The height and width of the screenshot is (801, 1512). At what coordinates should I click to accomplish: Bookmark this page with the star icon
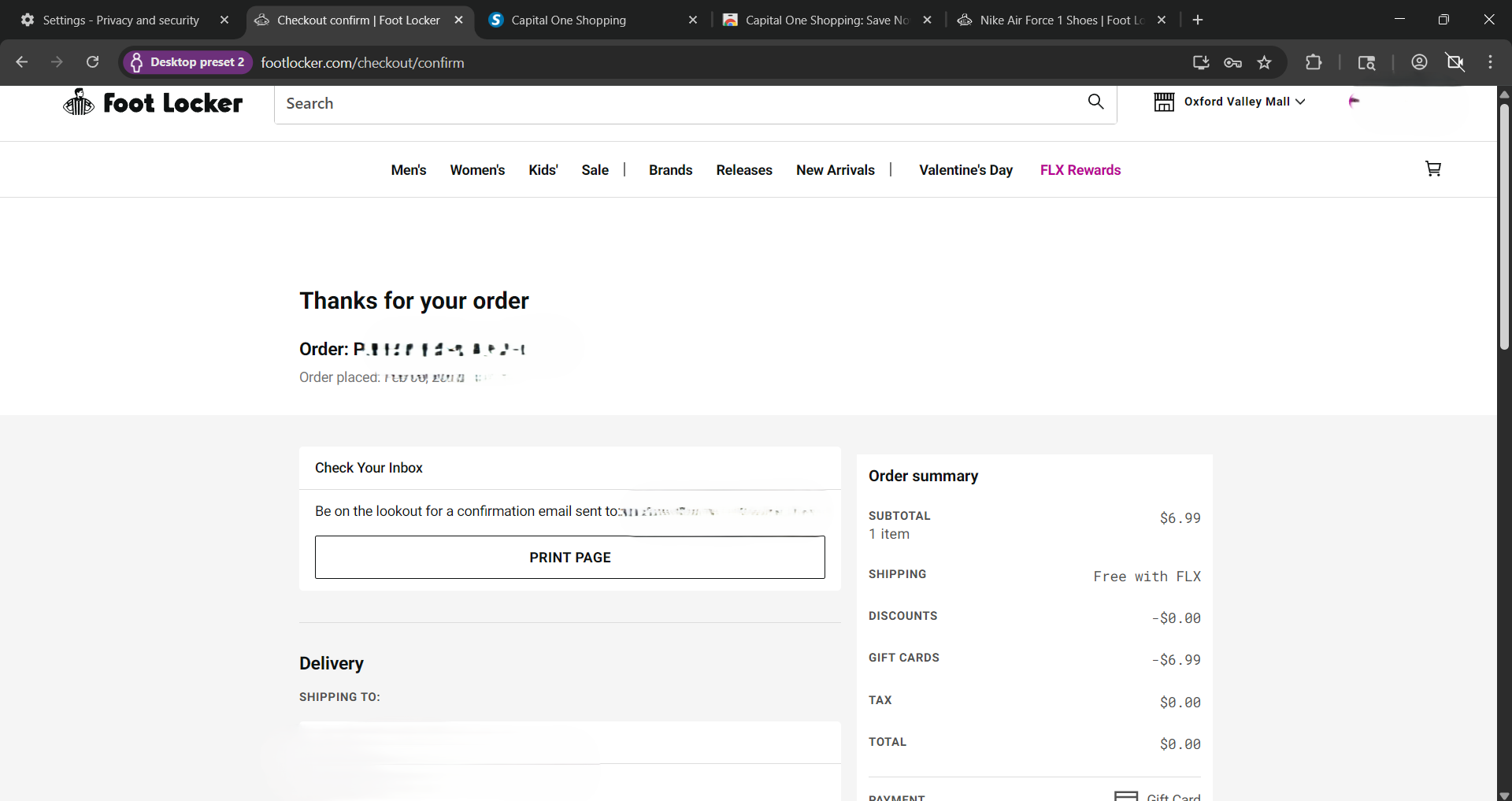tap(1264, 62)
